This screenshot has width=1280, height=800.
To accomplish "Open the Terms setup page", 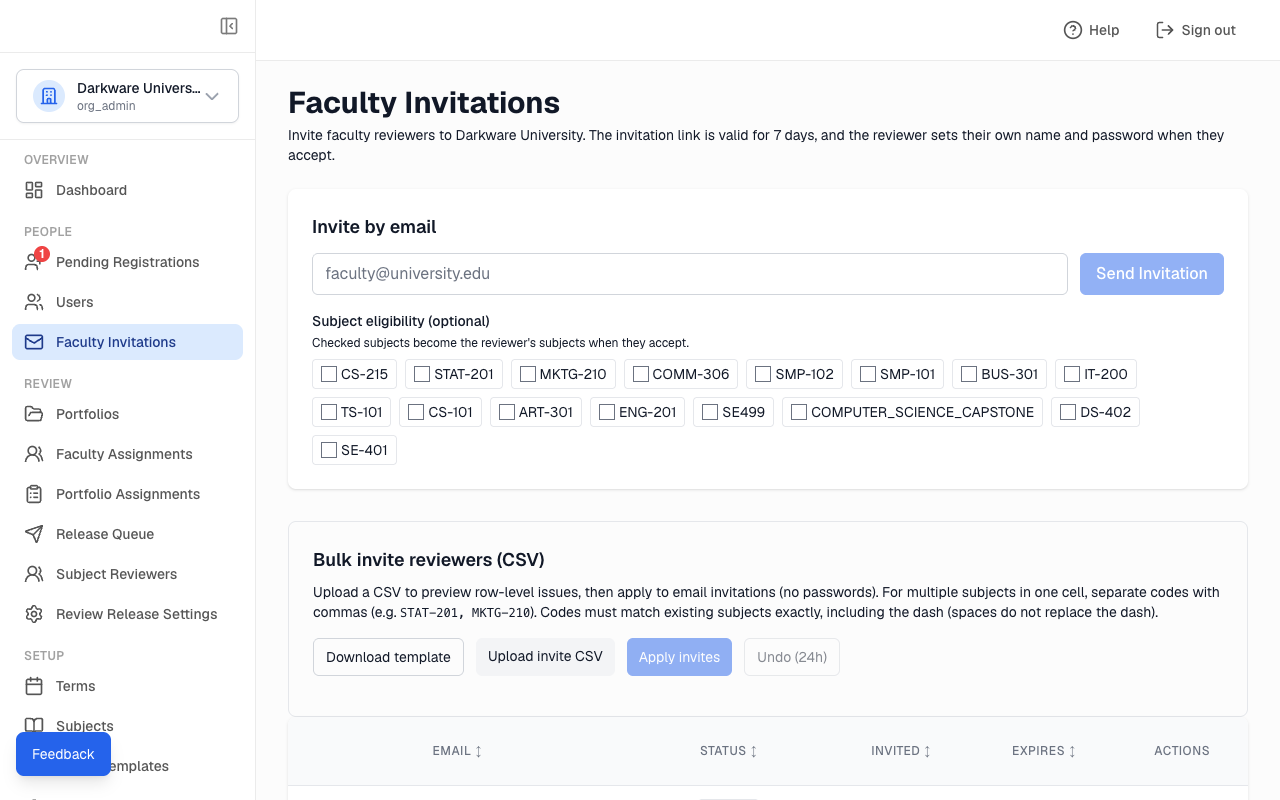I will click(x=127, y=686).
